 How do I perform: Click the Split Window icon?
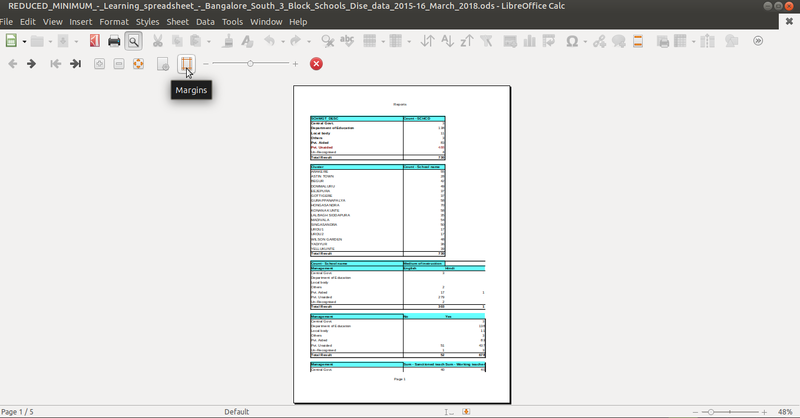(707, 41)
